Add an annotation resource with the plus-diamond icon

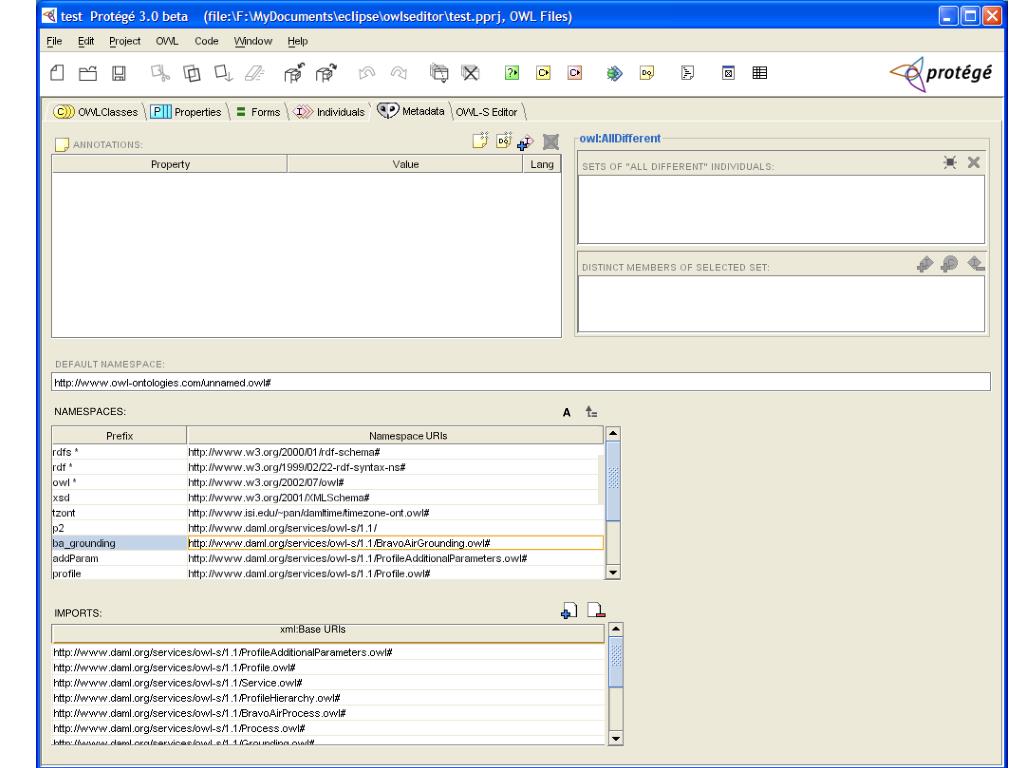coord(526,141)
